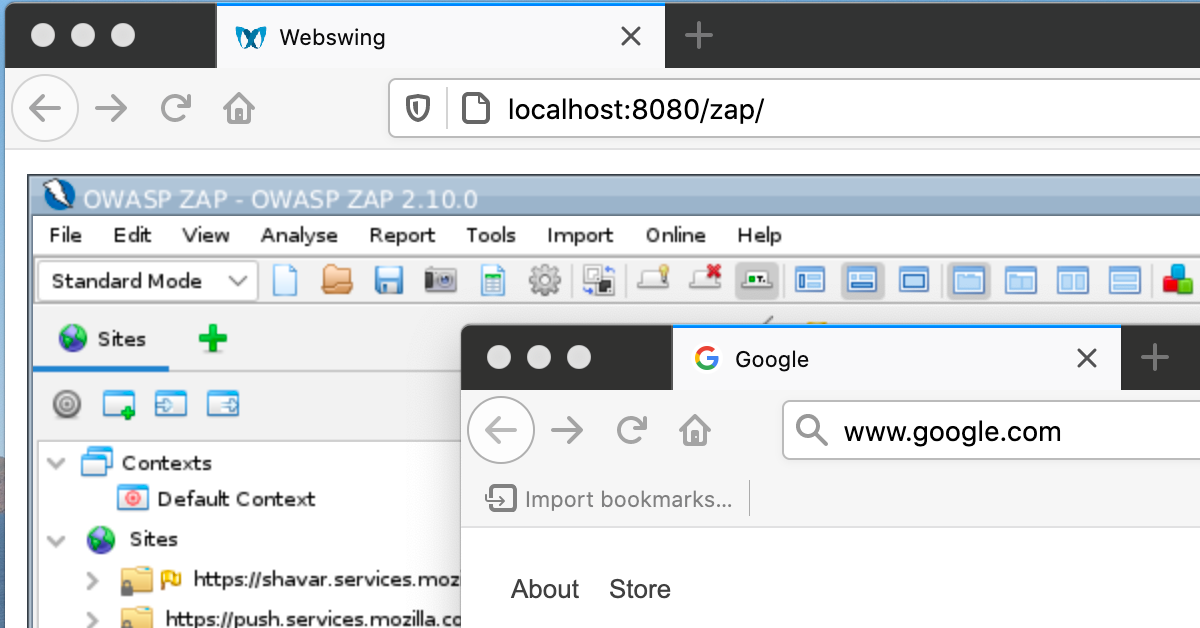Viewport: 1200px width, 628px height.
Task: Reload the Google page
Action: click(632, 431)
